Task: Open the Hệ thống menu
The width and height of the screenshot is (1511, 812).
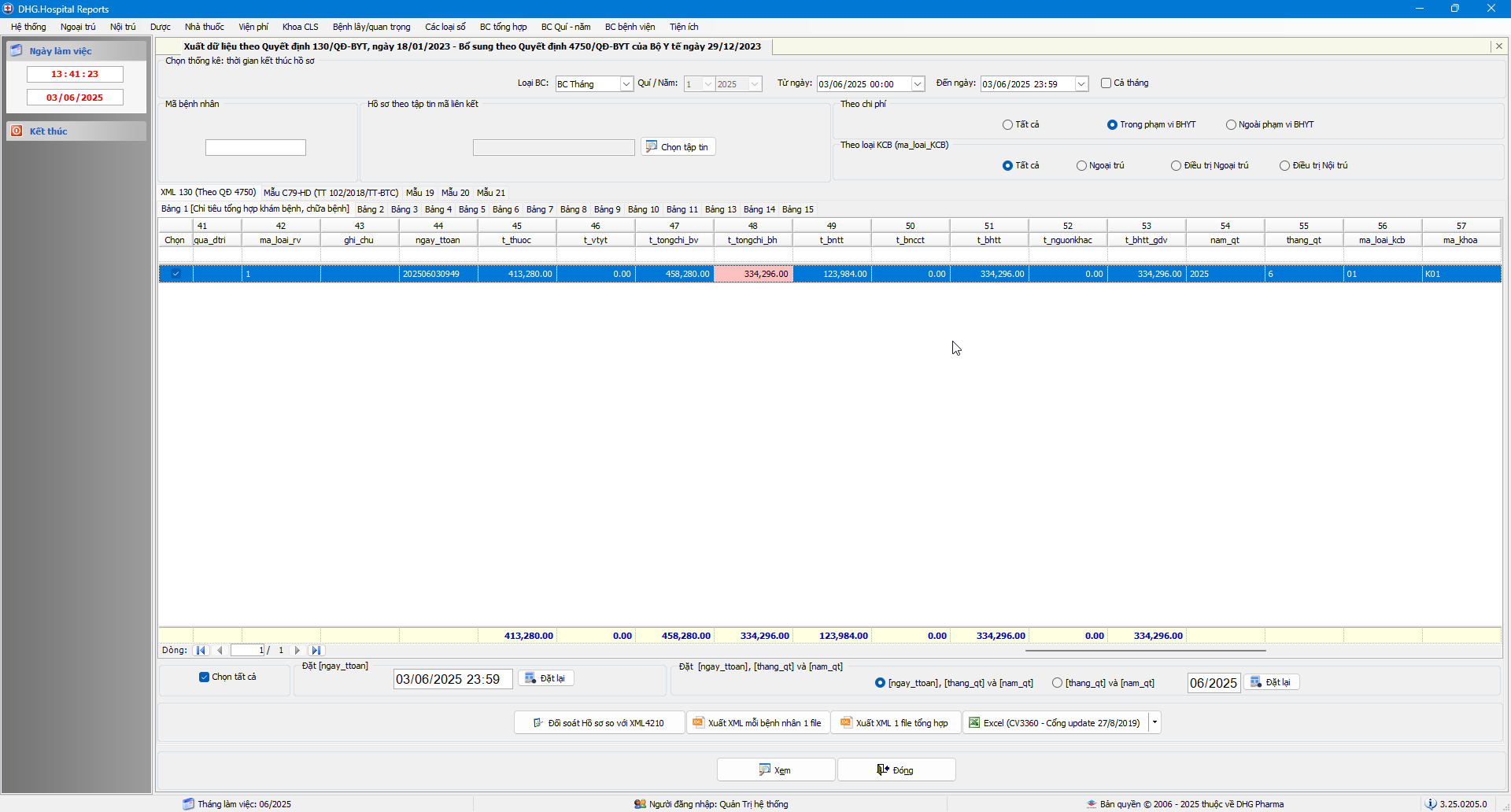Action: (x=28, y=27)
